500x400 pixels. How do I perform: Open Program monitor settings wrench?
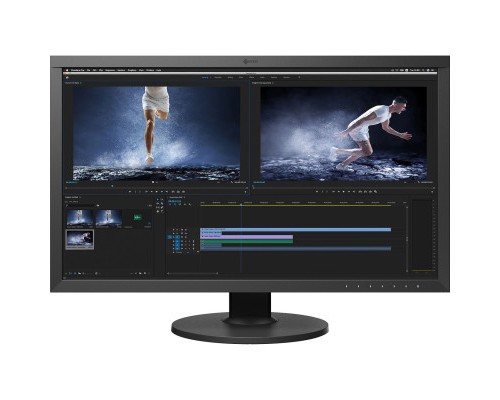[419, 182]
